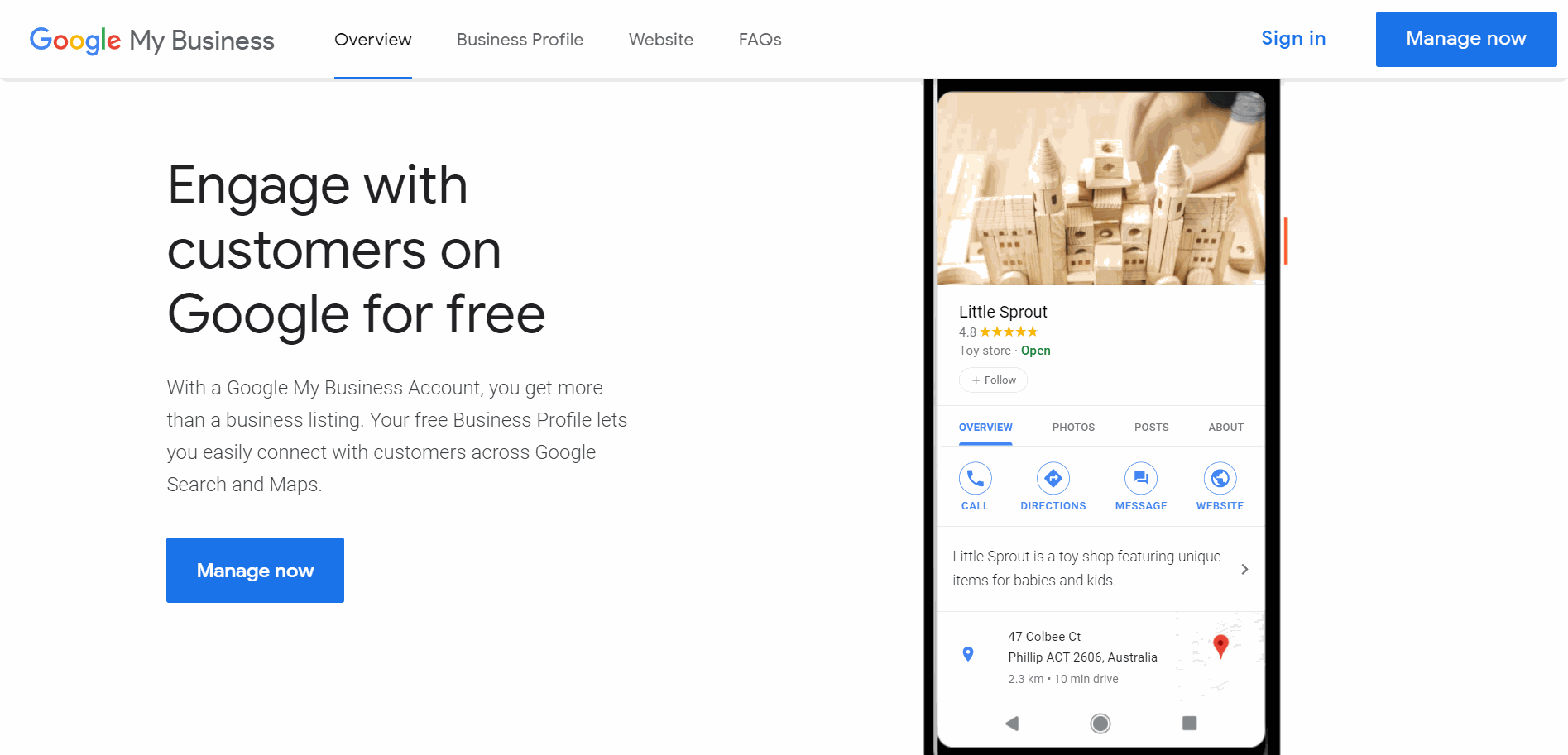Open the Business Profile menu item
Viewport: 1568px width, 755px height.
520,40
